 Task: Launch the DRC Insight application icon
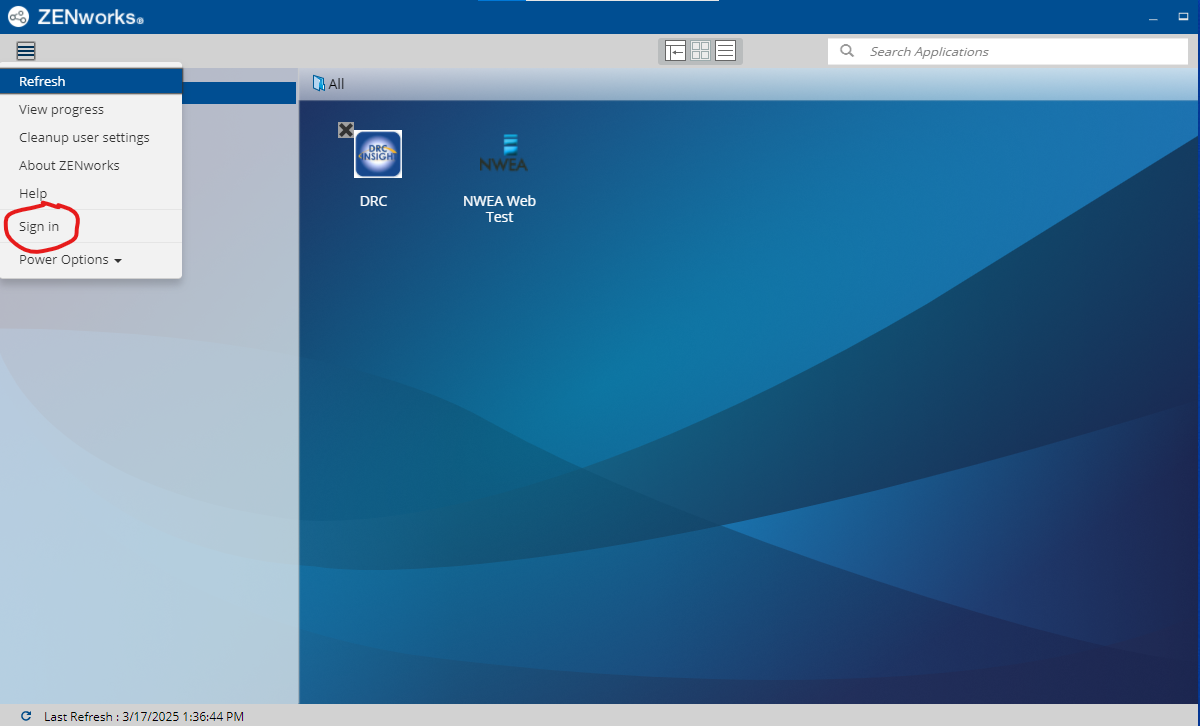pos(378,155)
